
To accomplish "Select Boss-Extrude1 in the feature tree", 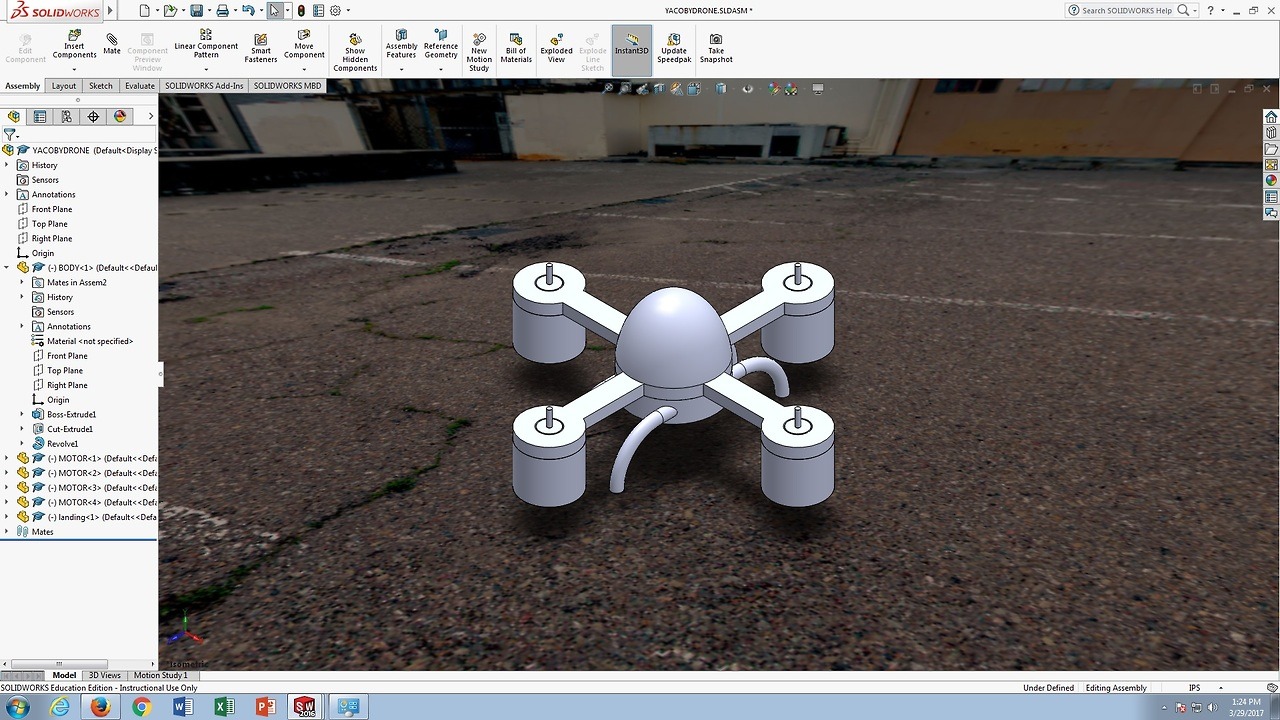I will coord(71,414).
